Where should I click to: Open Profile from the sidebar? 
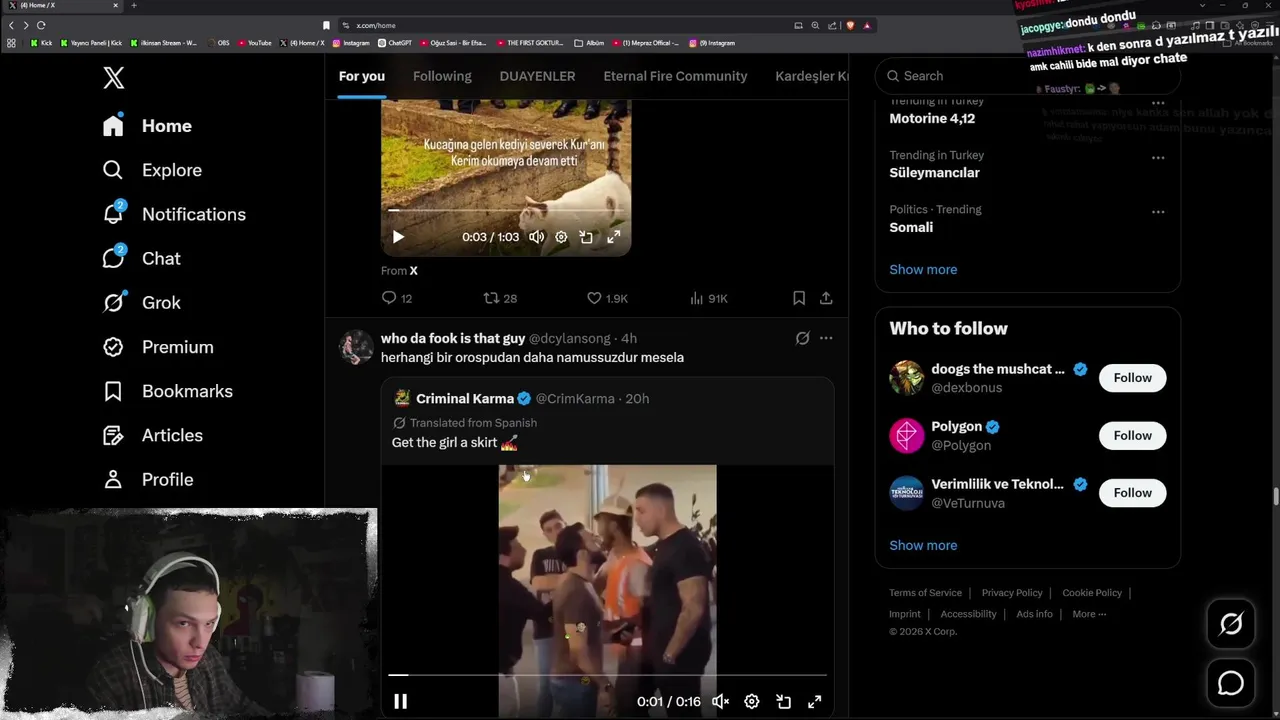(x=147, y=479)
